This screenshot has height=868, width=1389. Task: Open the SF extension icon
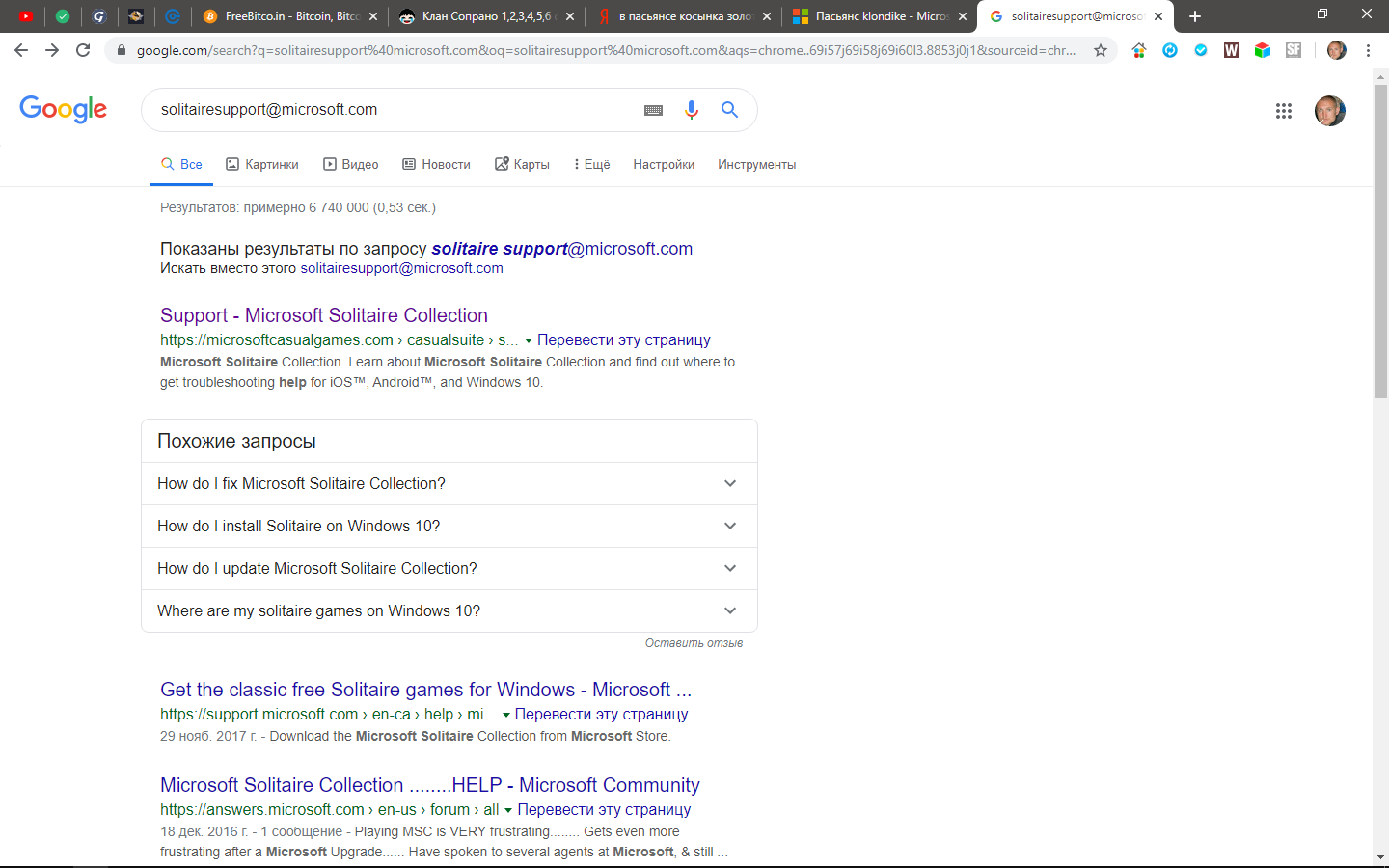tap(1294, 50)
